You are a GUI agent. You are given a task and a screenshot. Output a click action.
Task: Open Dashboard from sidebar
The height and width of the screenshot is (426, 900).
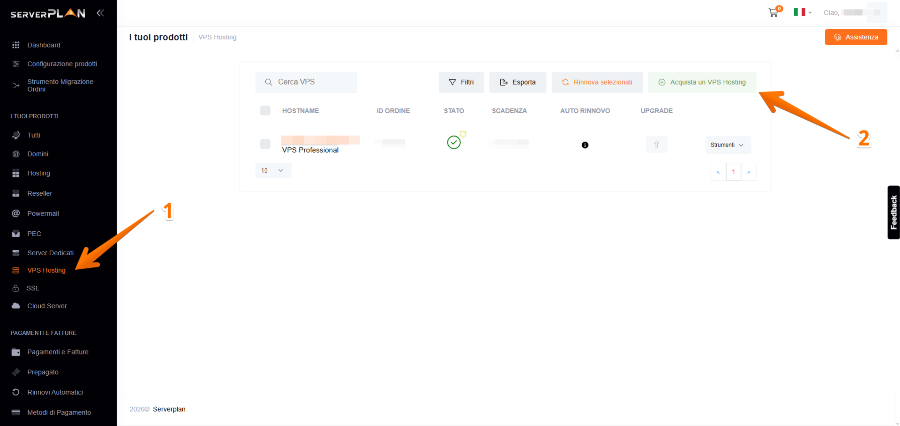pyautogui.click(x=43, y=45)
